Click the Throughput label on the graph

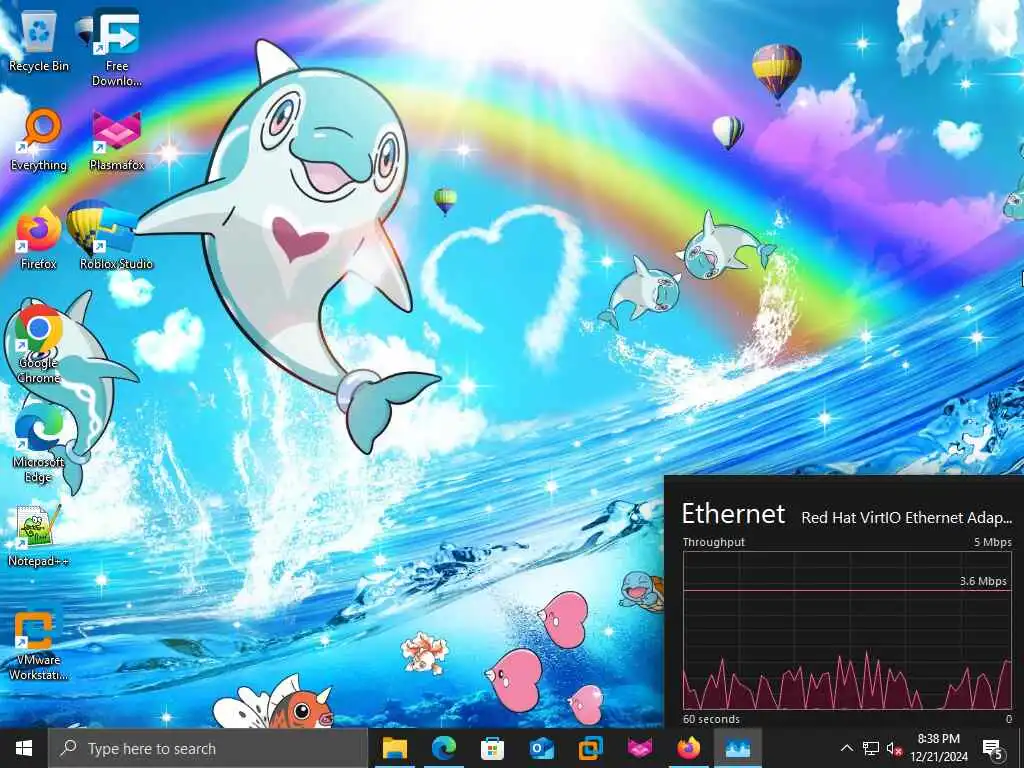[x=713, y=542]
